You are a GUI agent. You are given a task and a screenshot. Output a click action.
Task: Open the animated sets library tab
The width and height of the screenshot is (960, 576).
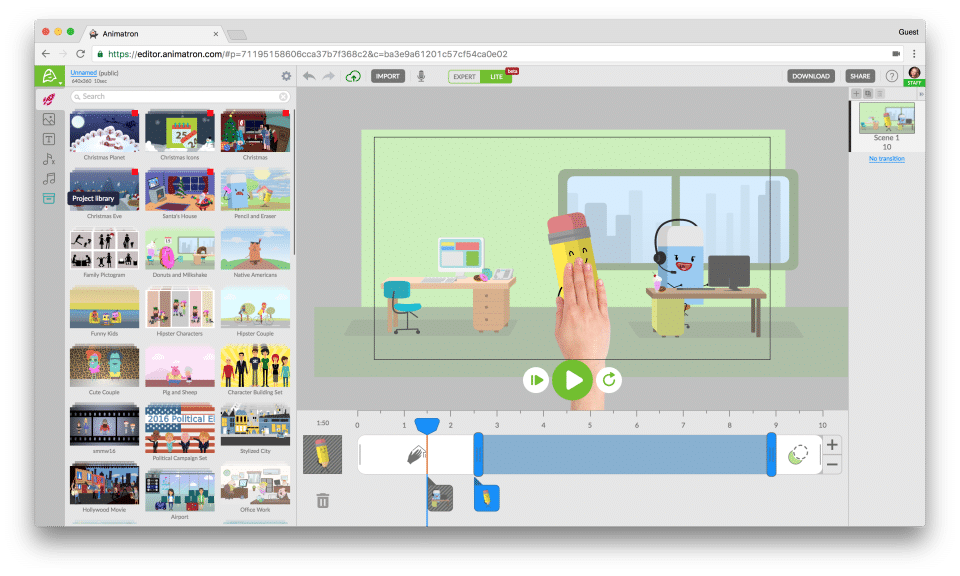tap(49, 99)
